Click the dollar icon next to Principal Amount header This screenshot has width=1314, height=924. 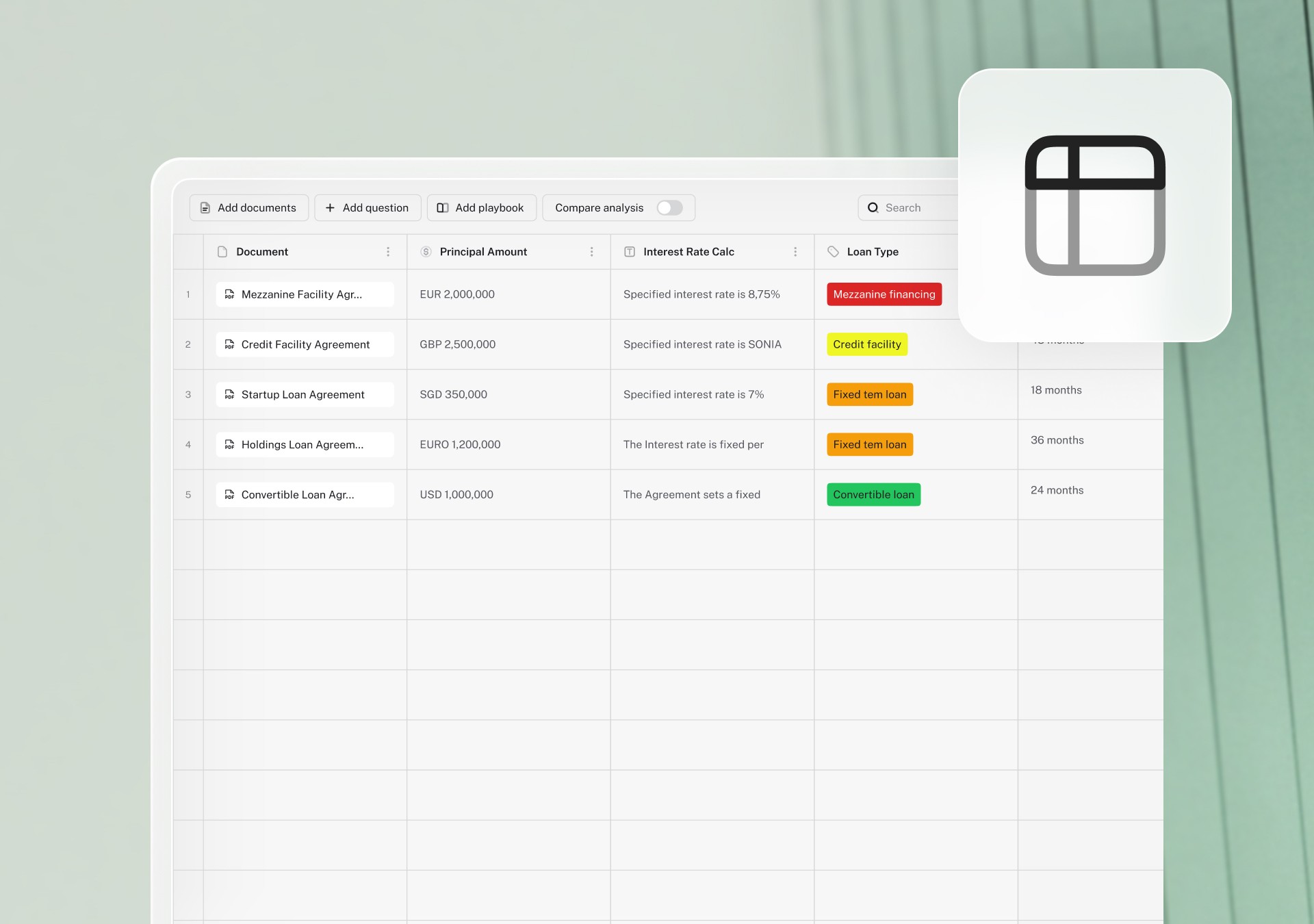coord(425,251)
